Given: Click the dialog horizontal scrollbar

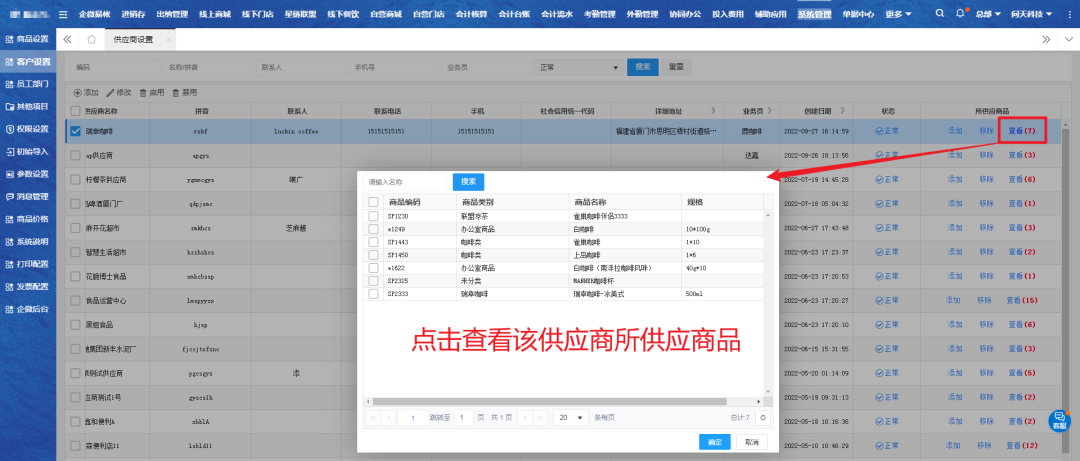Looking at the screenshot, I should pyautogui.click(x=560, y=399).
